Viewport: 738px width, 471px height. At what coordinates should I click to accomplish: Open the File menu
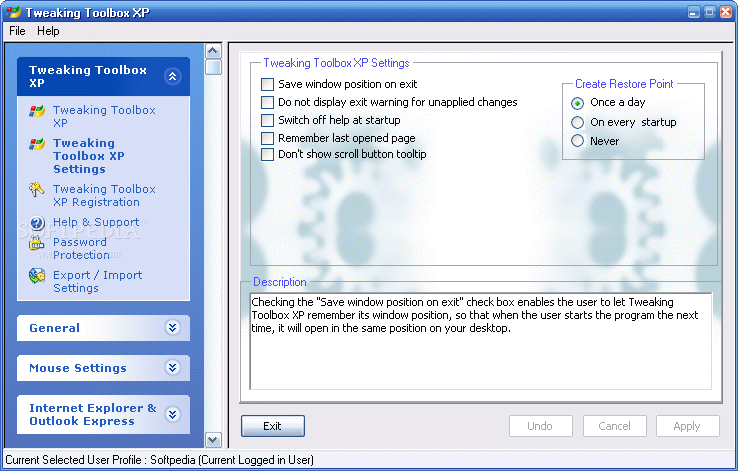[17, 31]
